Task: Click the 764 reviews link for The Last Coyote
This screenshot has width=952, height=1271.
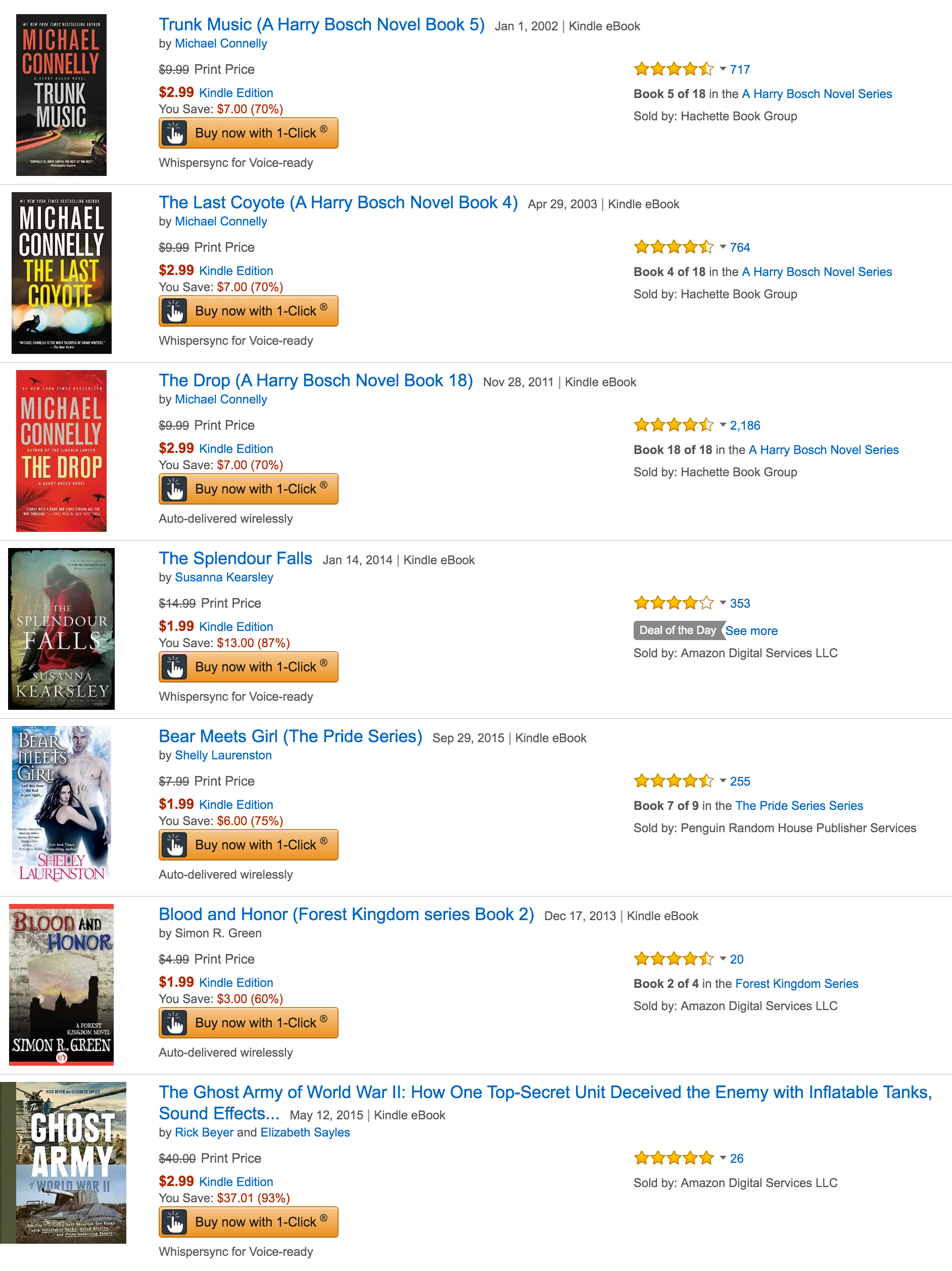Action: point(740,247)
